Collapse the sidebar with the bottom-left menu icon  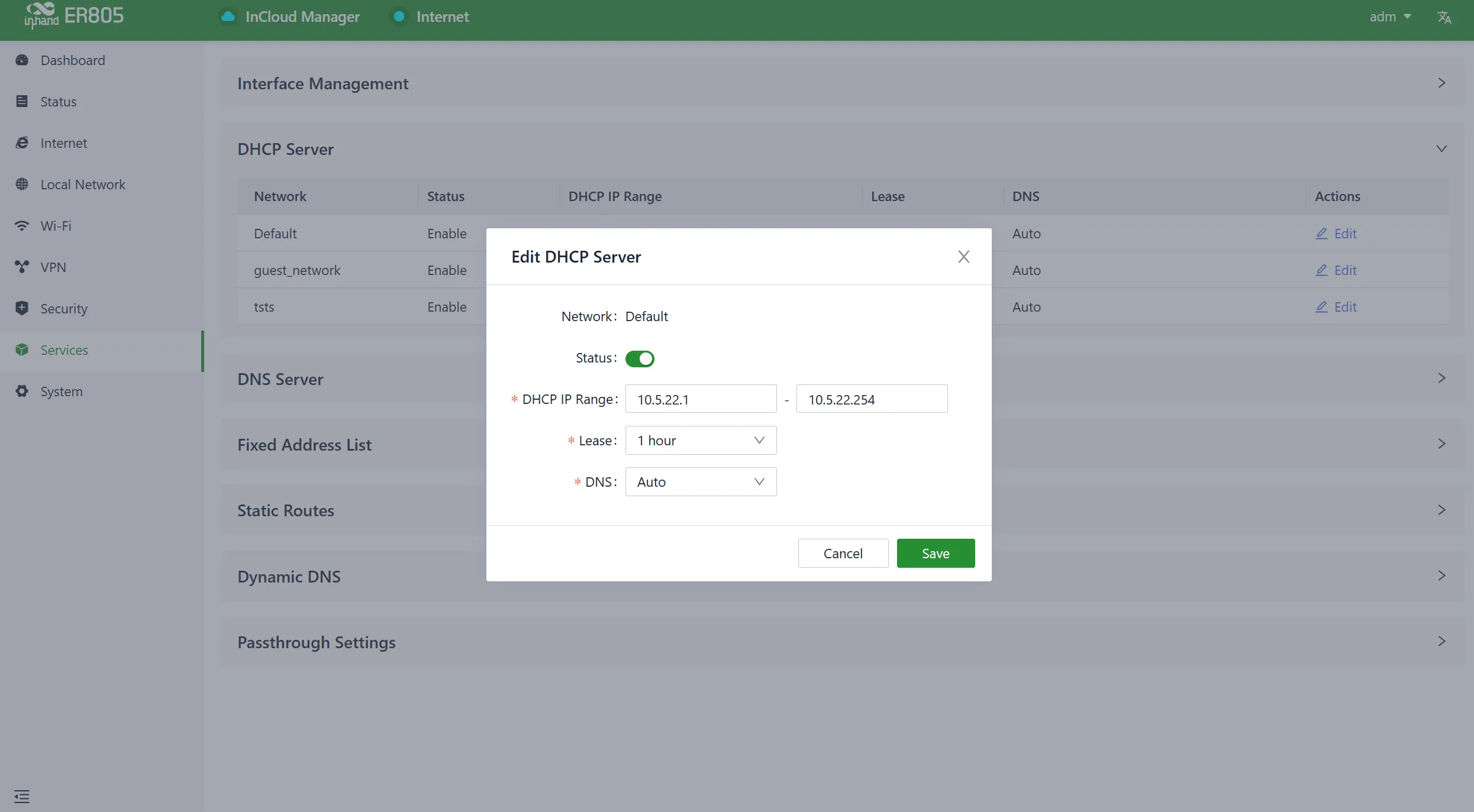[x=22, y=797]
